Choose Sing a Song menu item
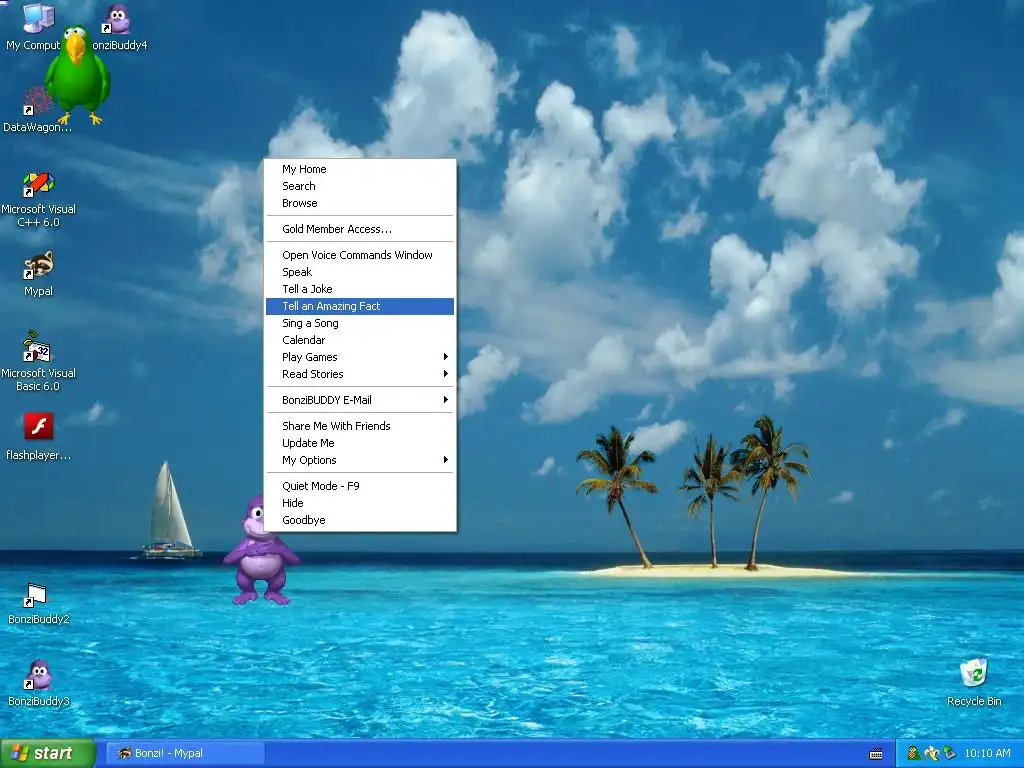 (360, 323)
